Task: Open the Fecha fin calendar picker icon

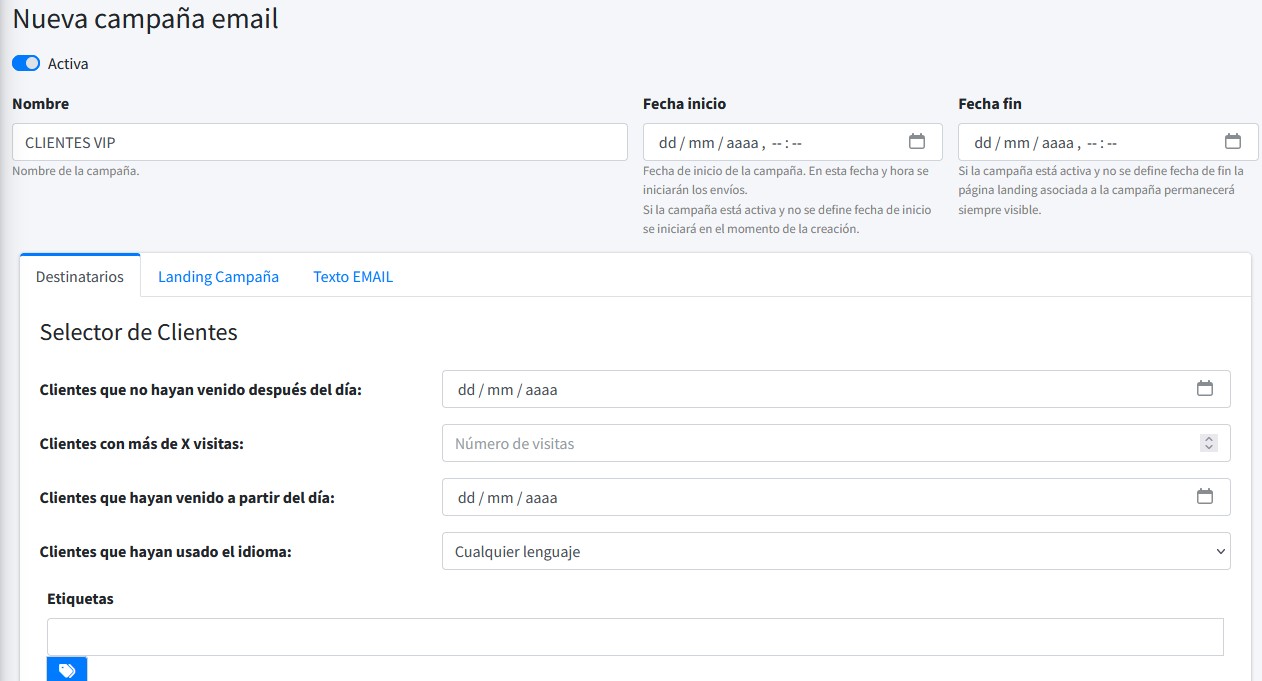Action: [x=1232, y=141]
